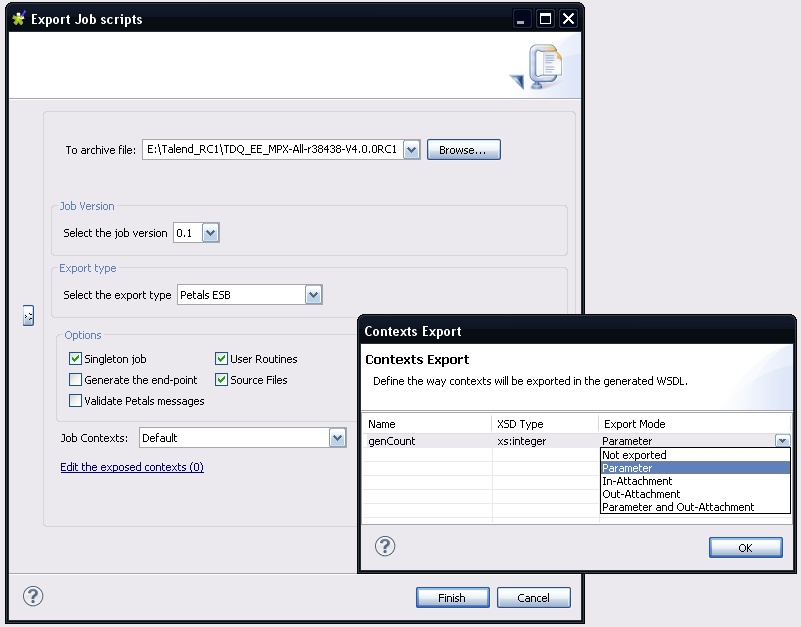Screen dimensions: 801x627
Task: Choose In-Attachment export mode
Action: (x=637, y=481)
